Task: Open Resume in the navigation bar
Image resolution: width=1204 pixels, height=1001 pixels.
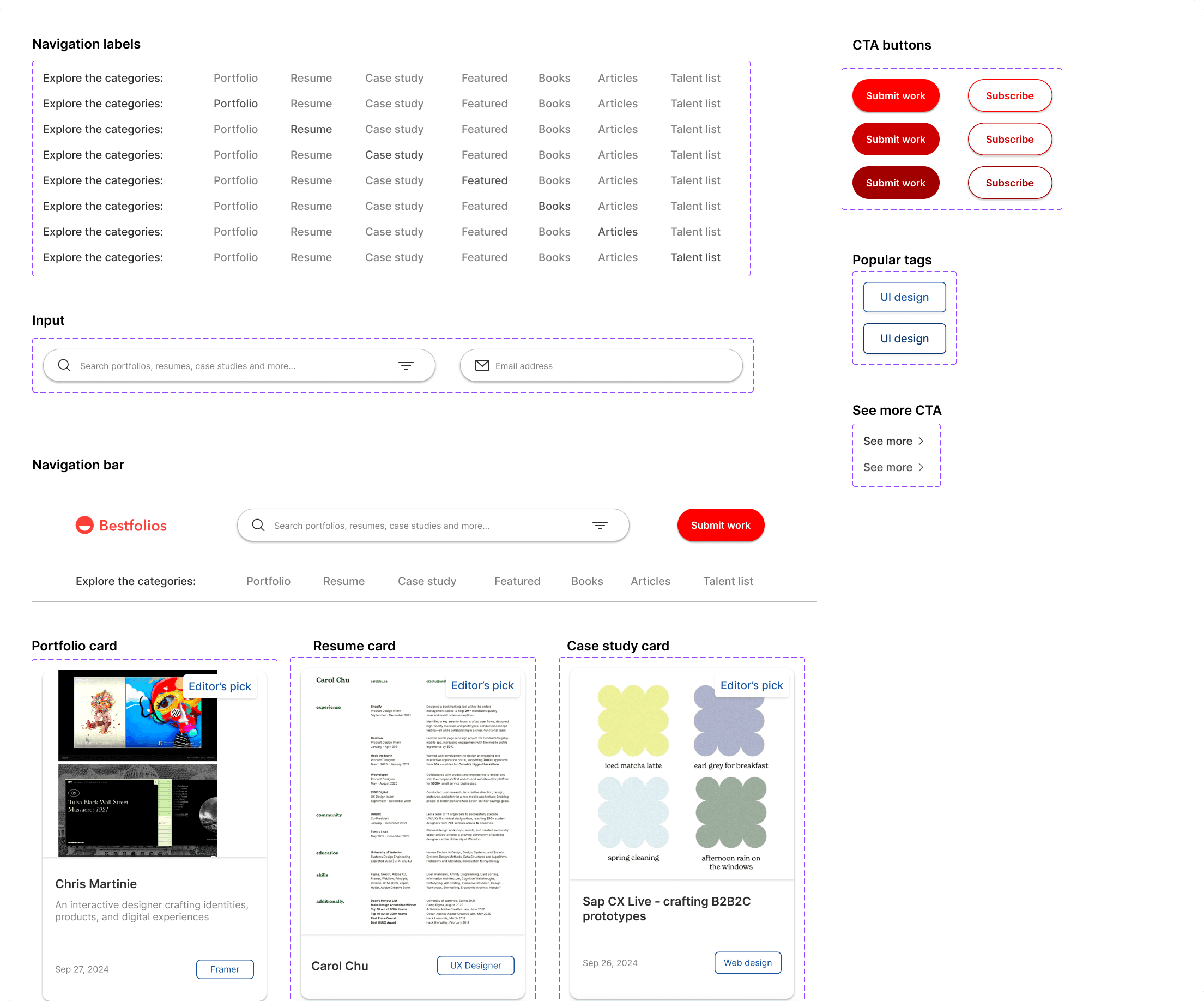Action: tap(344, 581)
